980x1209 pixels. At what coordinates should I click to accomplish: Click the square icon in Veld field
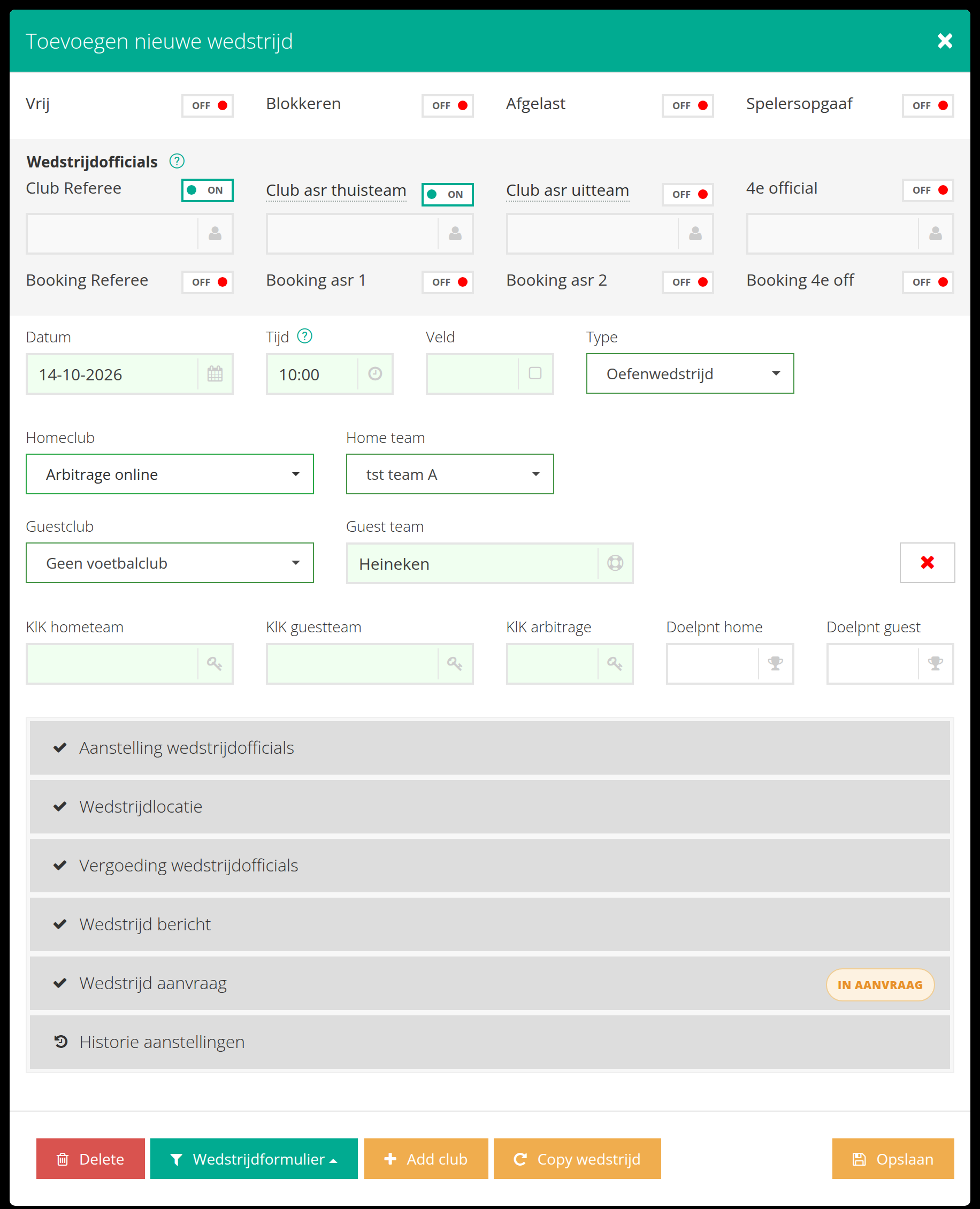pos(535,373)
